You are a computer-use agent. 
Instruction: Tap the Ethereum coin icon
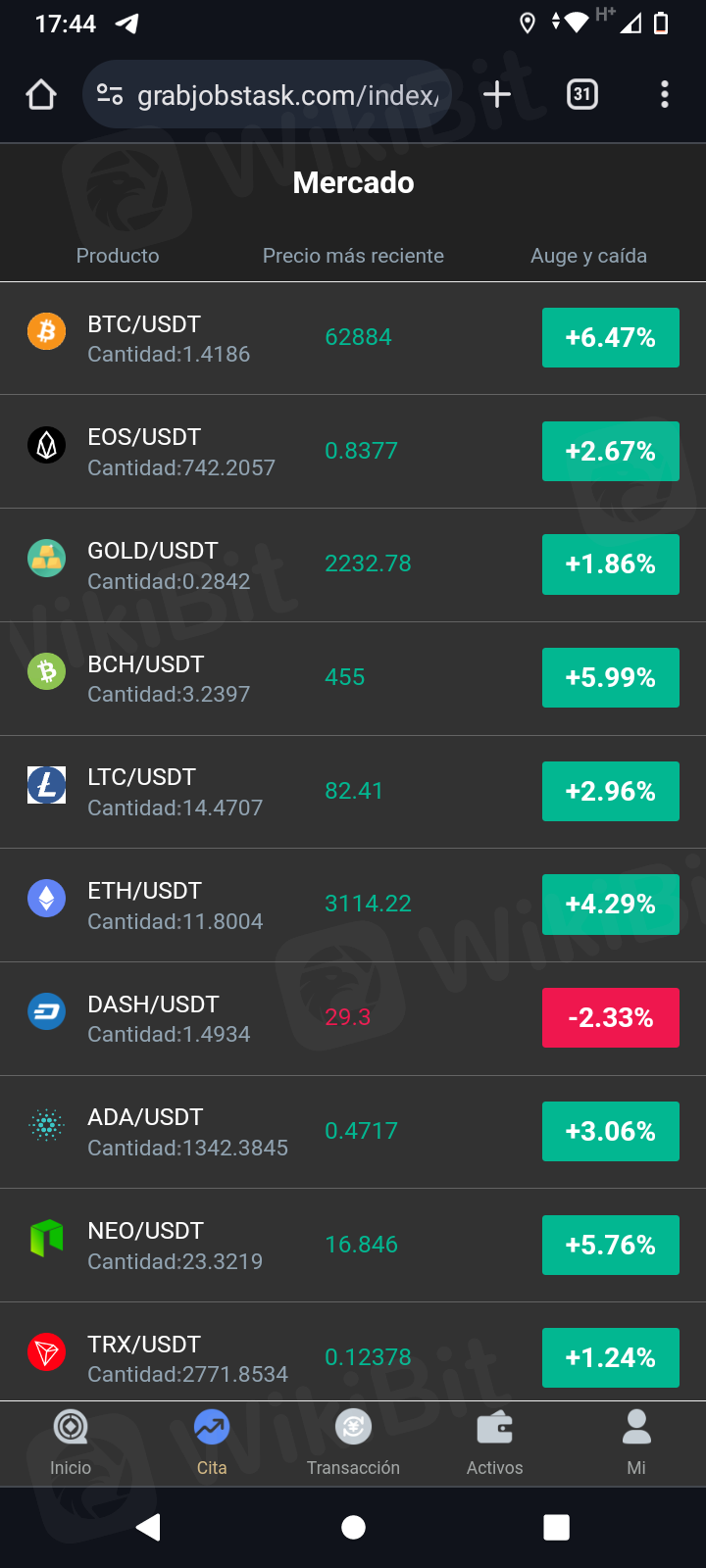(46, 898)
